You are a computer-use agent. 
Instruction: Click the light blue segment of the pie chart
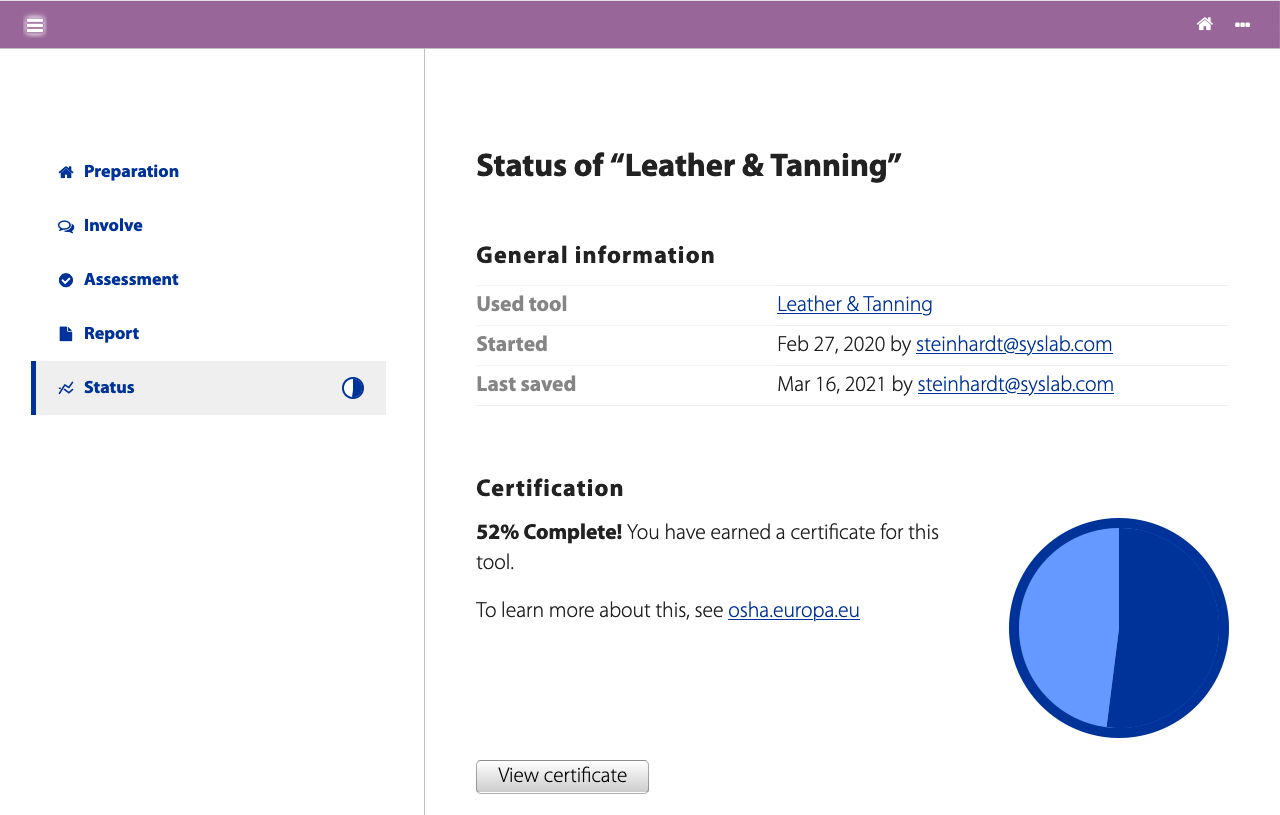click(1065, 625)
